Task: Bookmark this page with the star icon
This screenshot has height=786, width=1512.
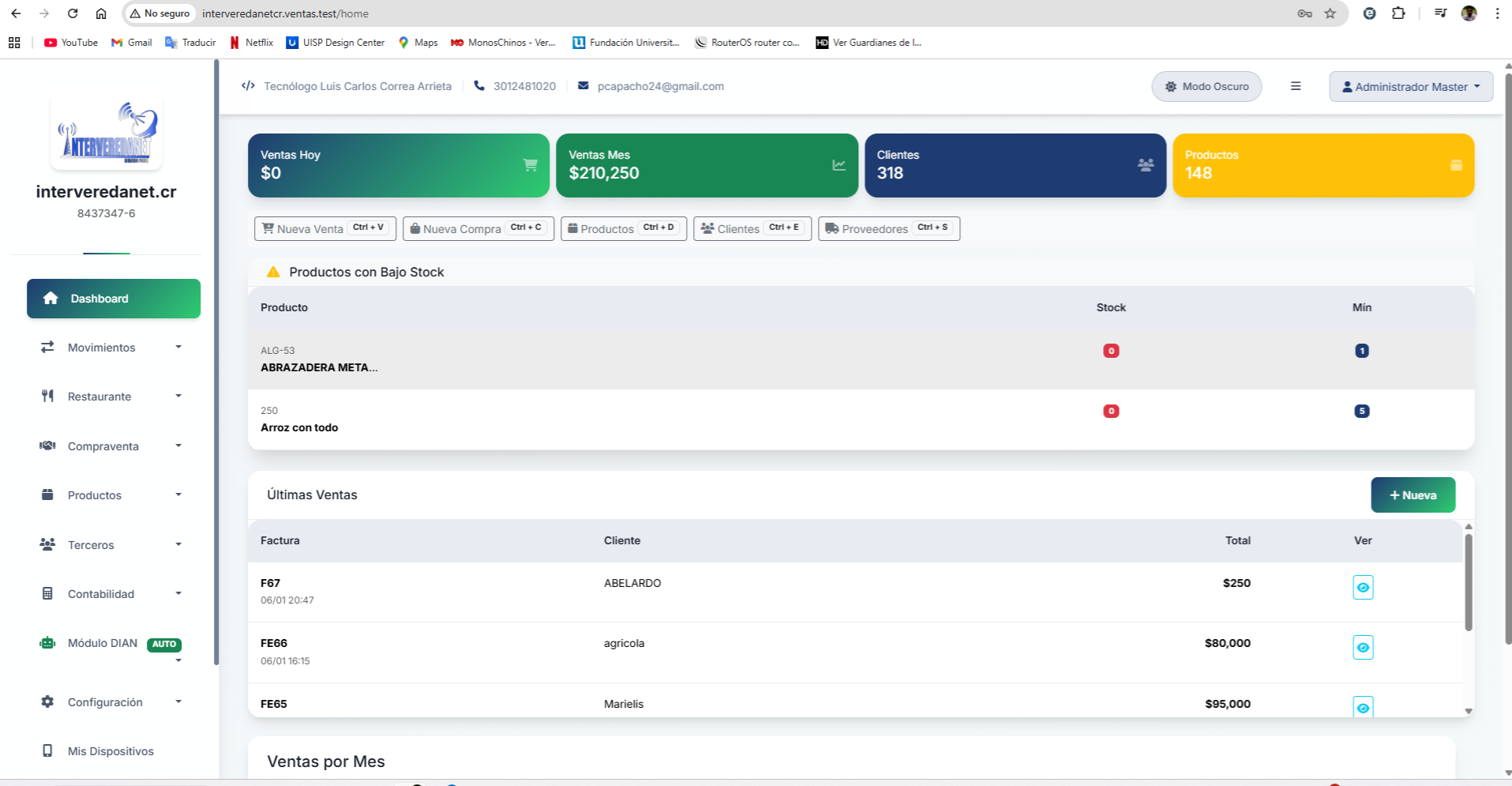Action: [x=1330, y=13]
